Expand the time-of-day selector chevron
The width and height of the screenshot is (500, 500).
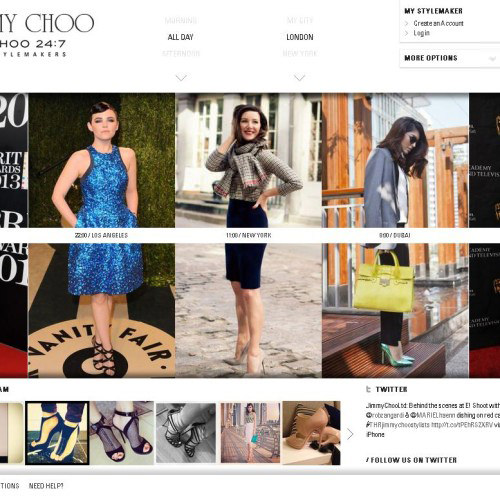[x=181, y=78]
